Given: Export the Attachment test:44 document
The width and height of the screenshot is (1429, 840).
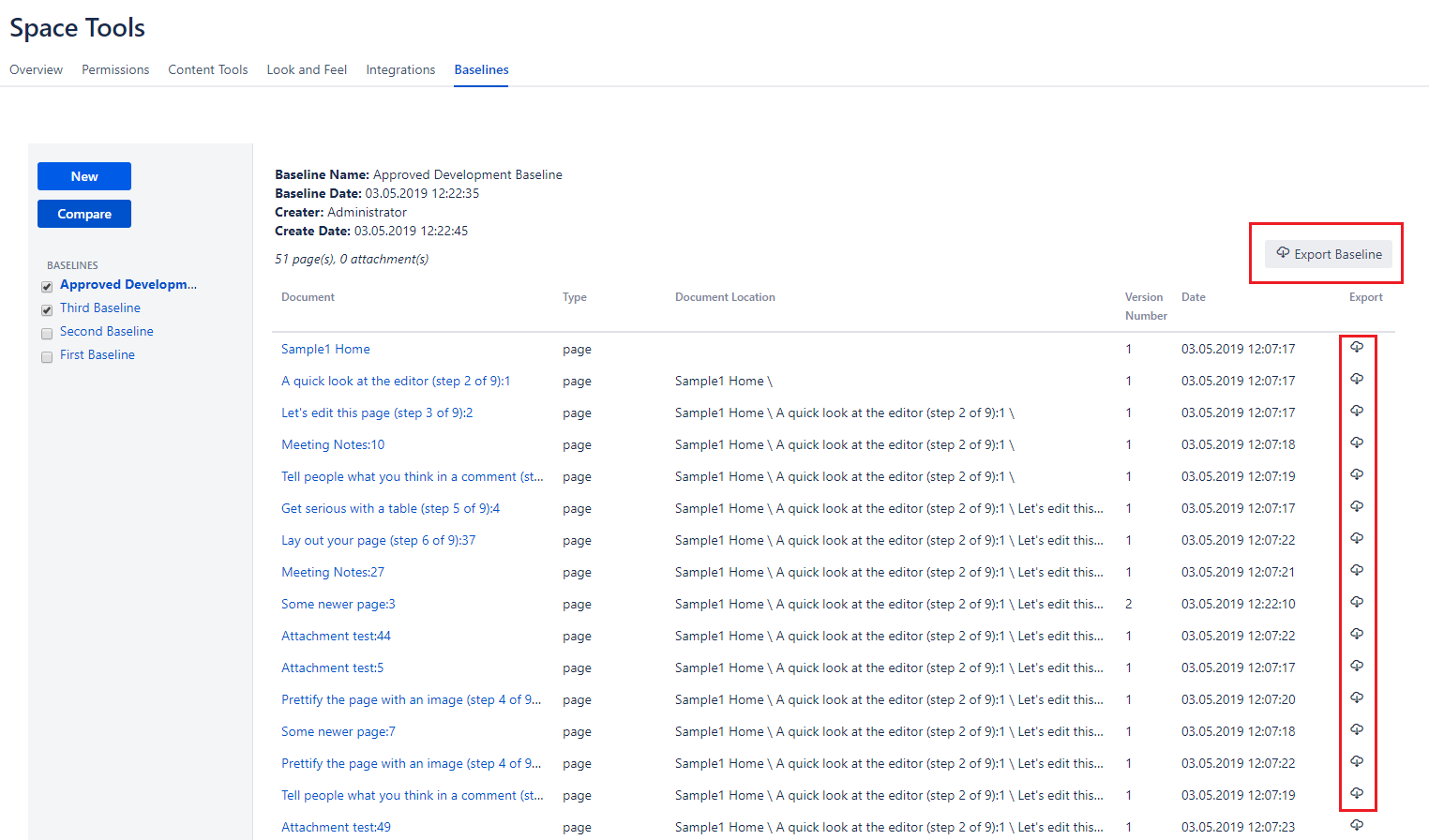Looking at the screenshot, I should [1356, 635].
